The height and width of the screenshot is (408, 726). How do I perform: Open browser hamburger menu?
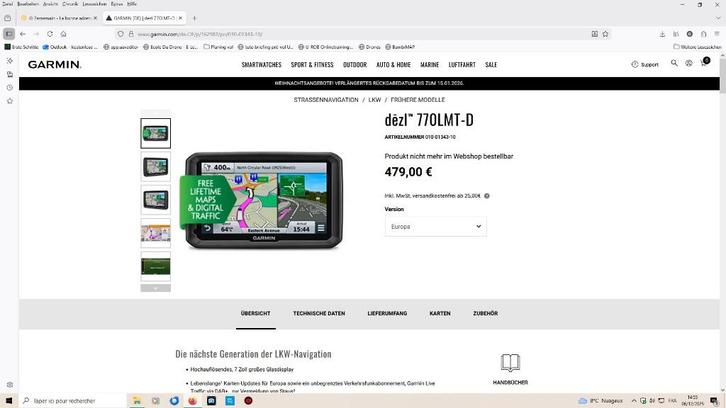pos(717,34)
